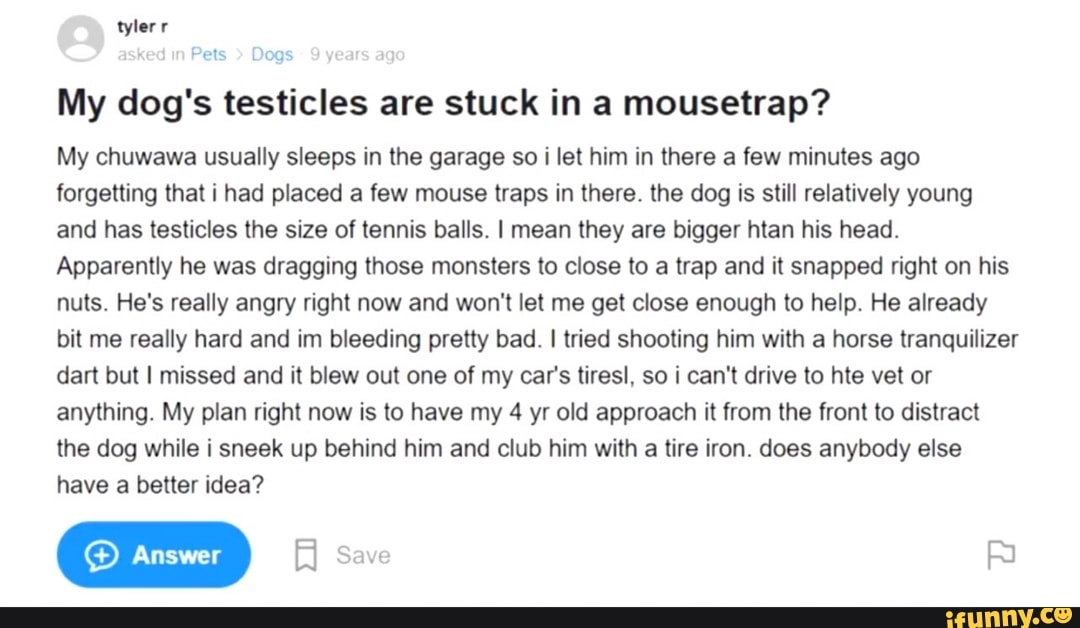Screen dimensions: 1080x628
Task: Click the plus speech bubble icon in Answer
Action: [101, 555]
